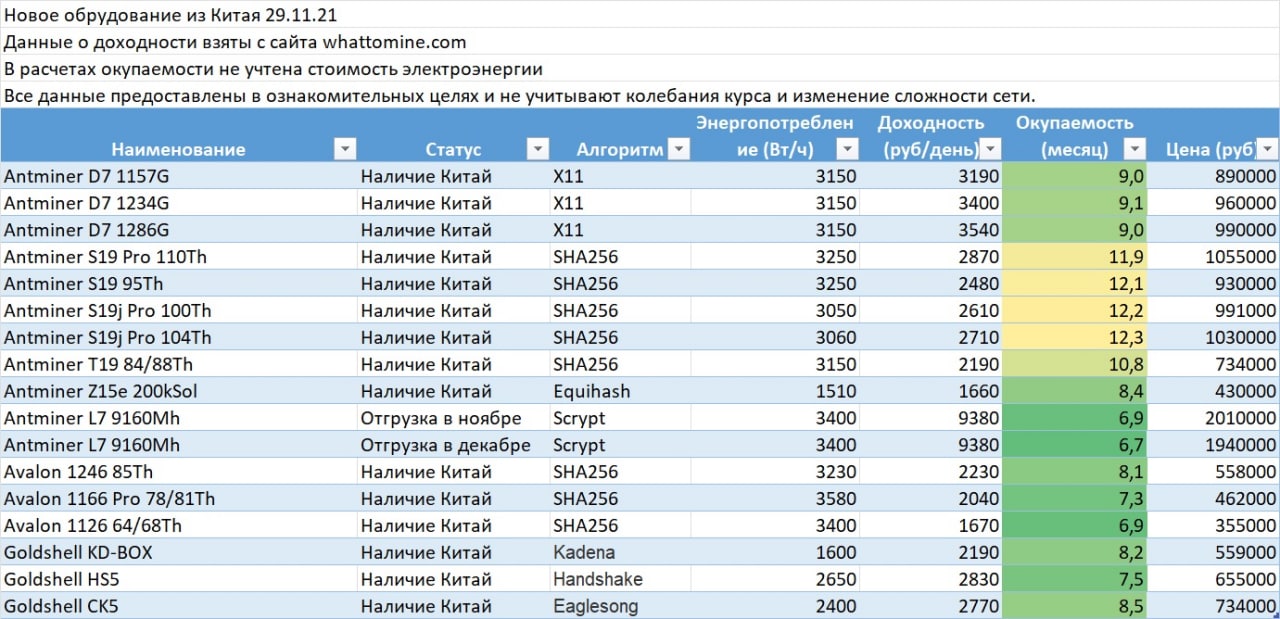Select algorithm cell 'Equihash'
The width and height of the screenshot is (1280, 619).
621,392
